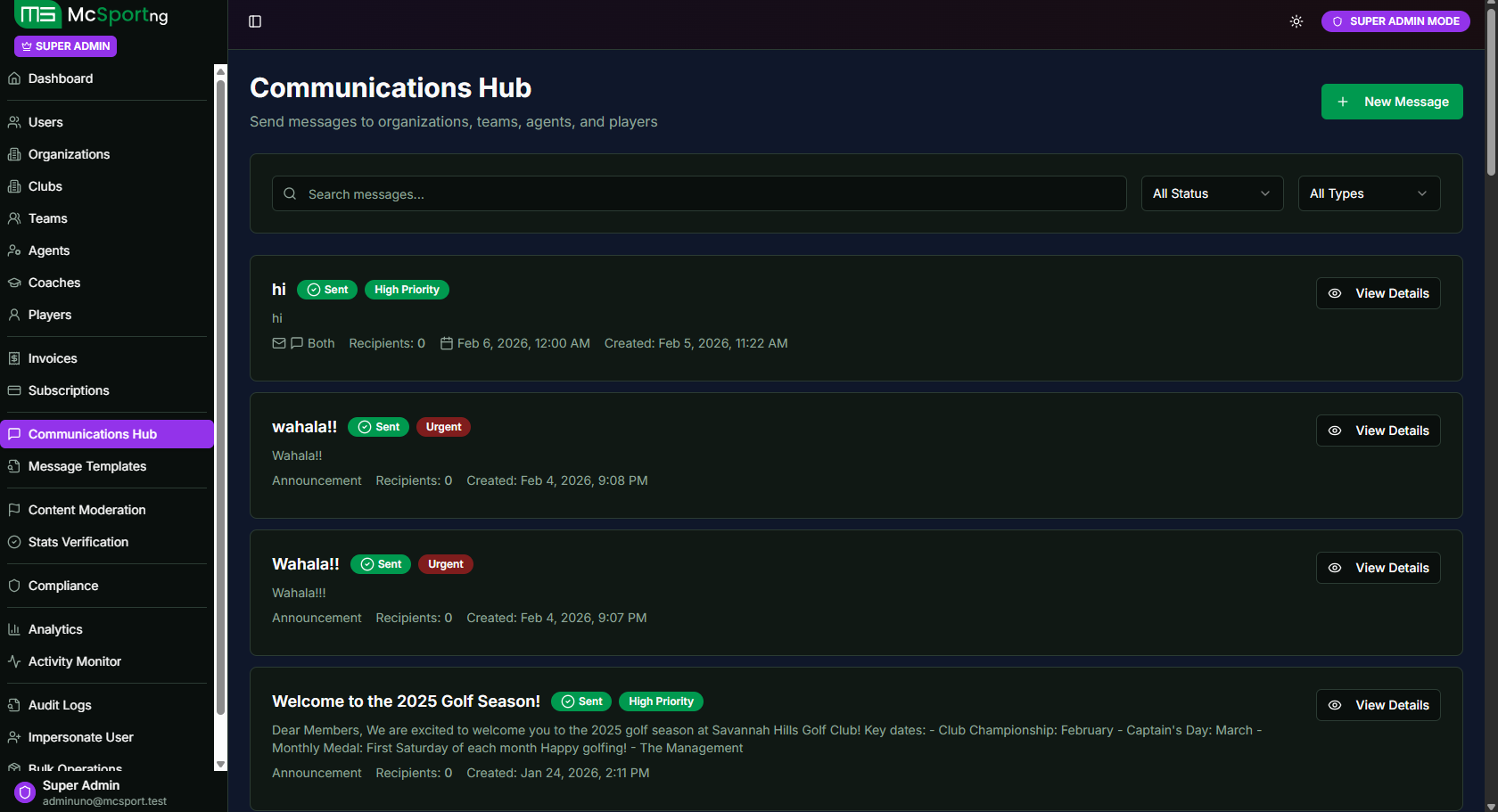Click the McSporting logo icon
This screenshot has width=1498, height=812.
37,14
